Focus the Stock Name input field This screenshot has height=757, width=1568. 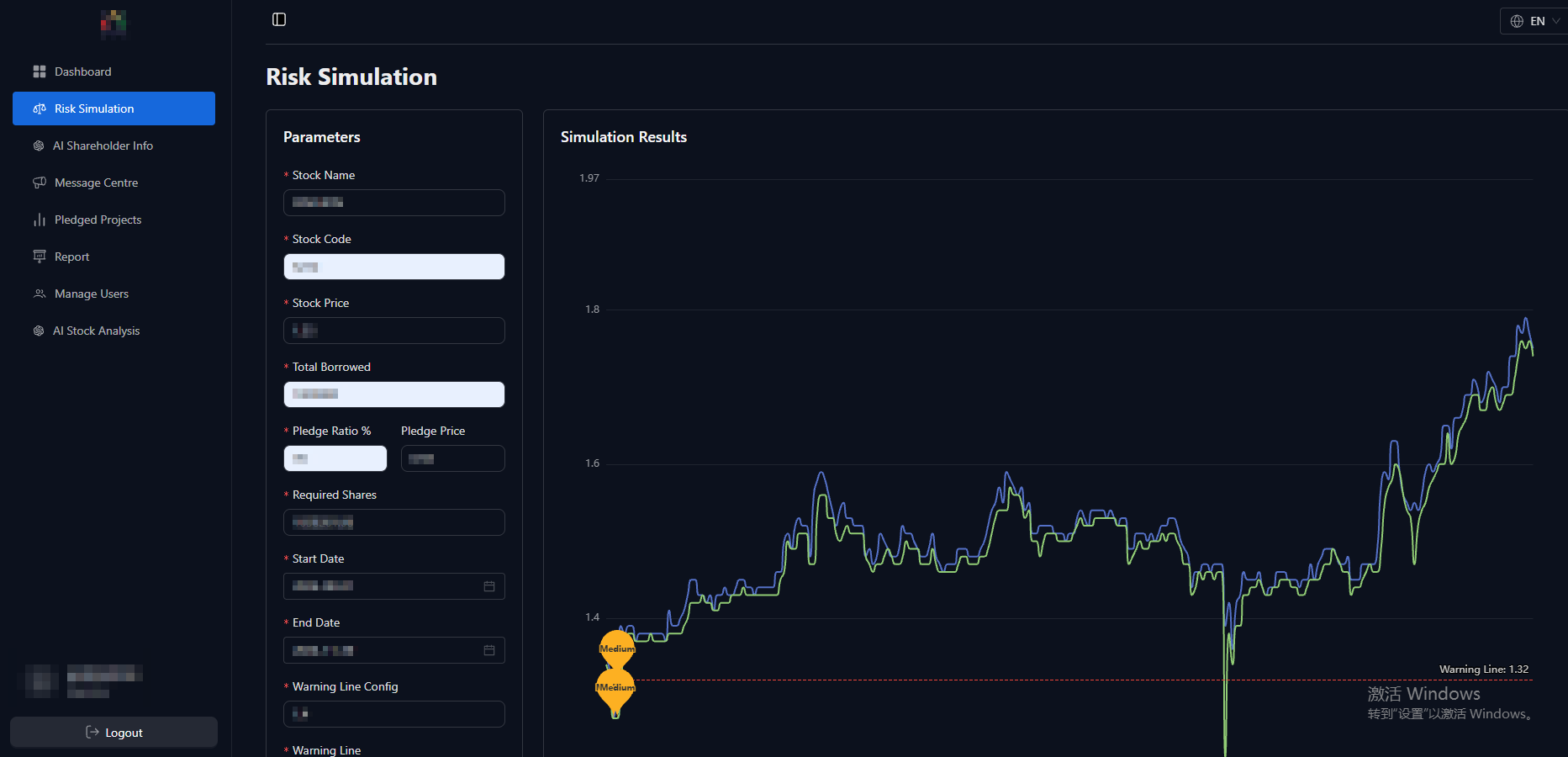pos(393,203)
